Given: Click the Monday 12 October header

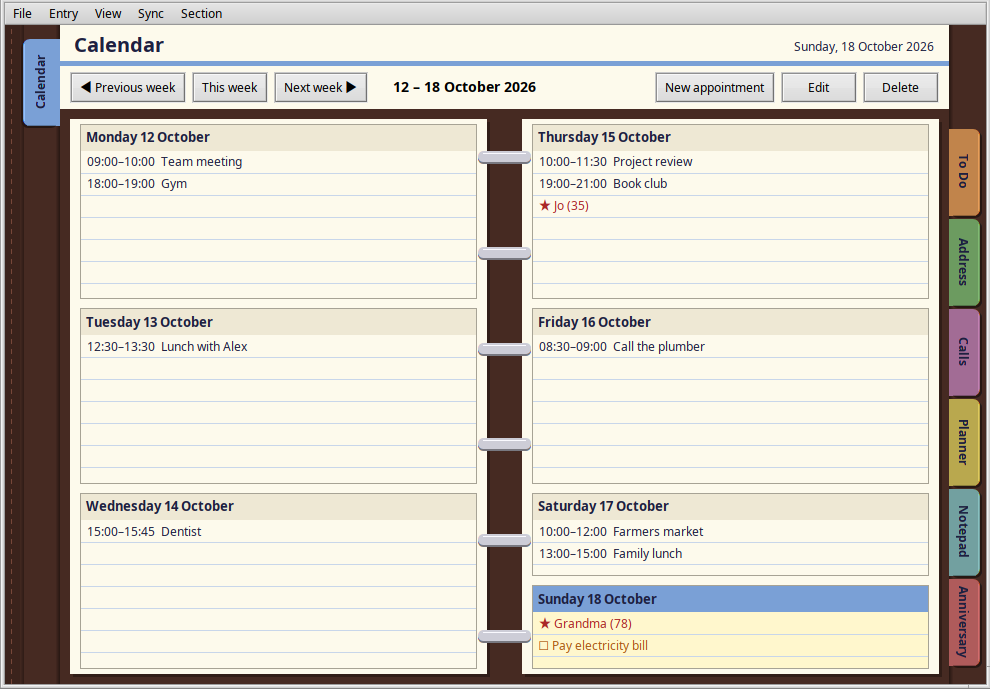Looking at the screenshot, I should 278,138.
